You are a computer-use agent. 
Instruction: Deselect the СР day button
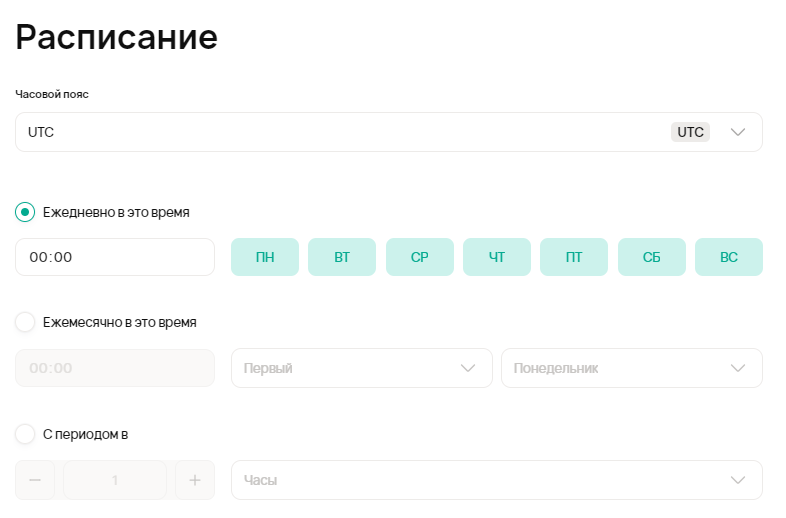(420, 257)
